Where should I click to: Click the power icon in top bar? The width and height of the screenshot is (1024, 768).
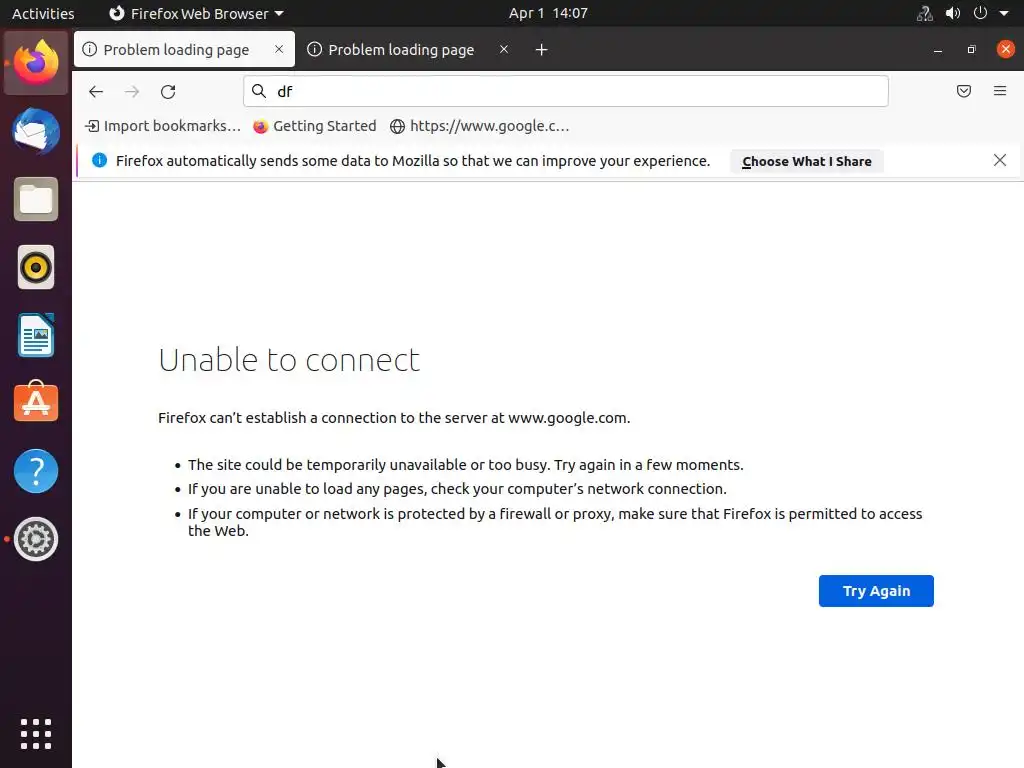point(980,13)
